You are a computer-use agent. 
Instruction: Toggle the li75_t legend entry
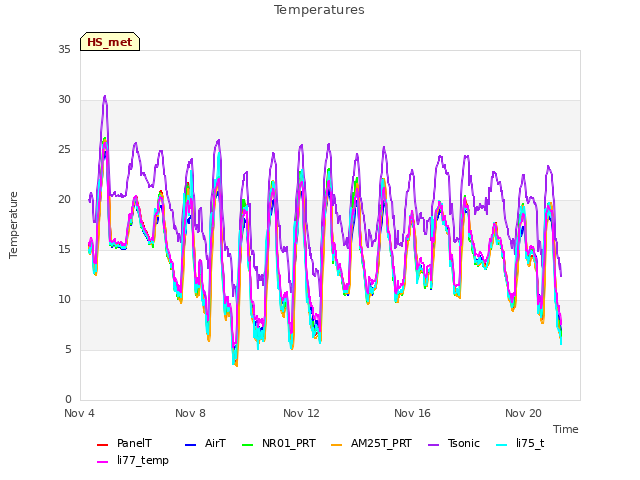click(520, 444)
